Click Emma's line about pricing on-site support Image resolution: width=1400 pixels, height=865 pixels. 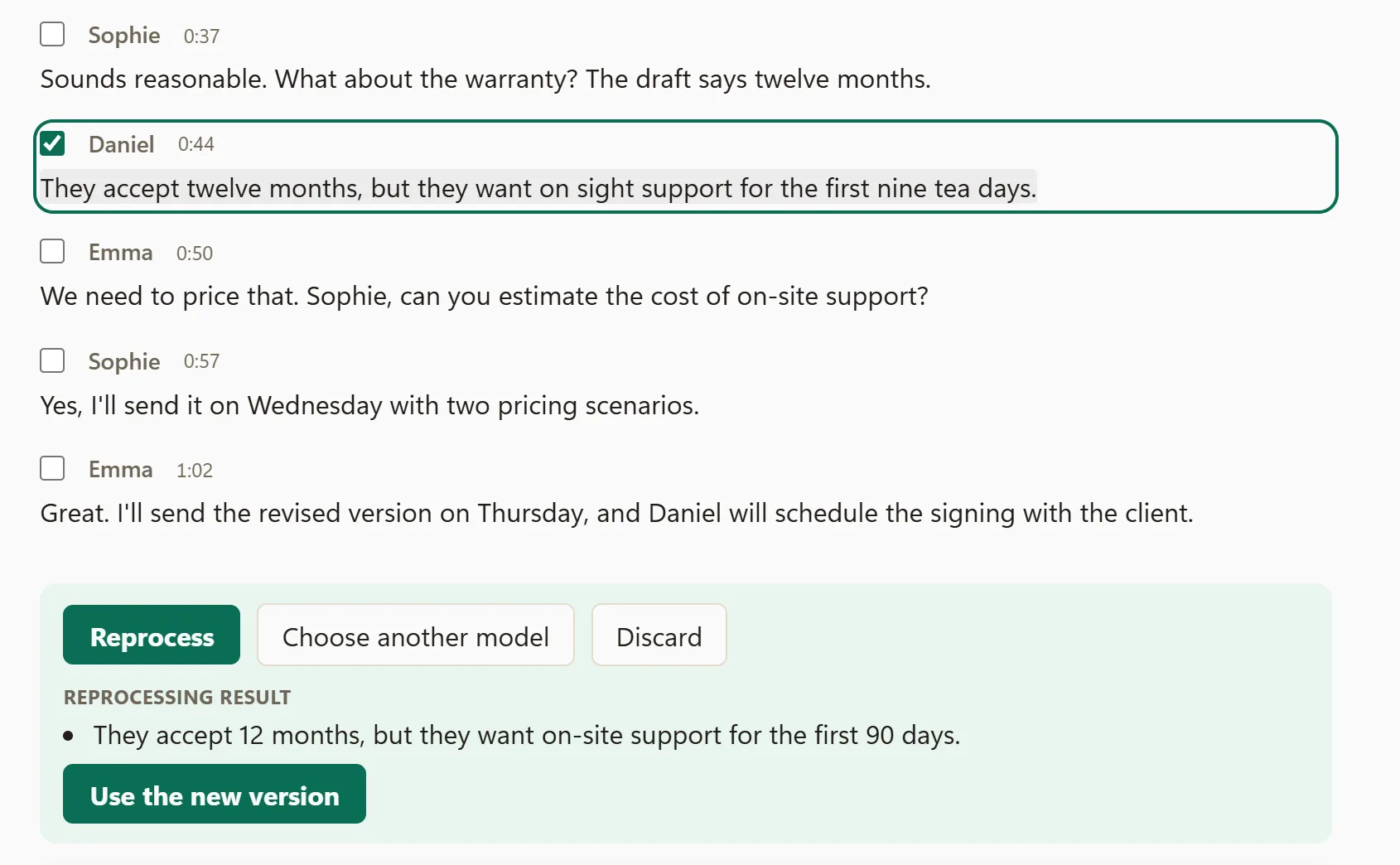485,296
